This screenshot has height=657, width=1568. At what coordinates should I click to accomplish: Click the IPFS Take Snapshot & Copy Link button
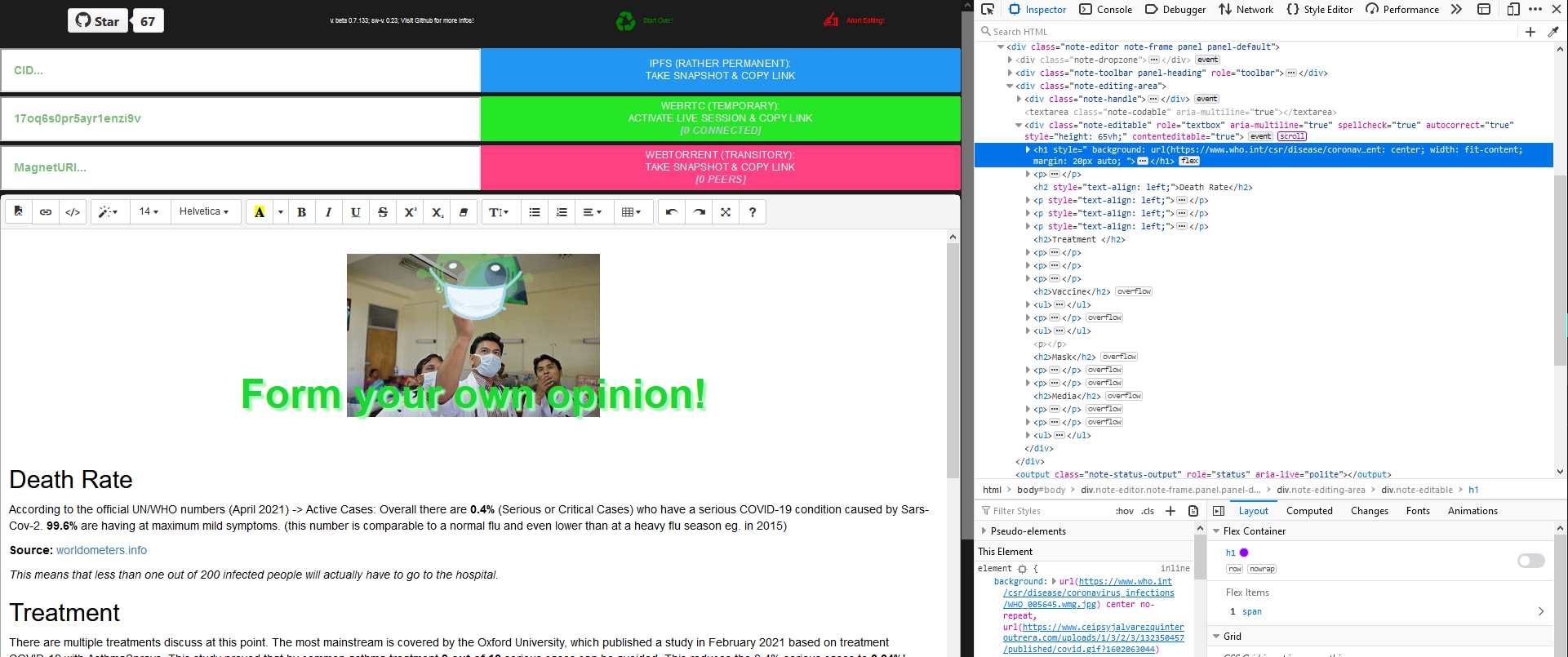[721, 69]
